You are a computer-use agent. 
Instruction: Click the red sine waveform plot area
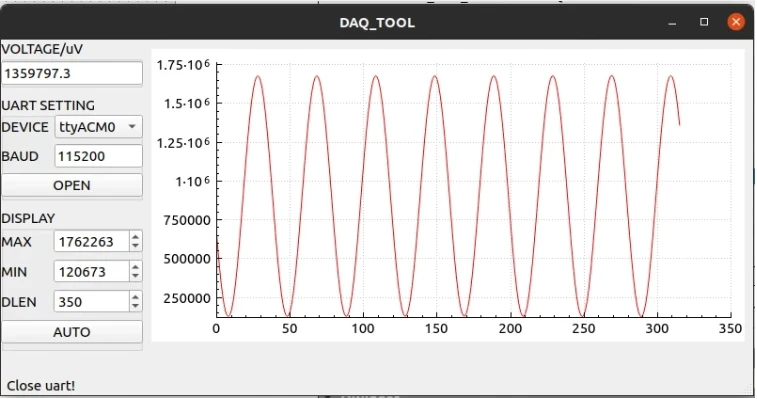pyautogui.click(x=474, y=191)
